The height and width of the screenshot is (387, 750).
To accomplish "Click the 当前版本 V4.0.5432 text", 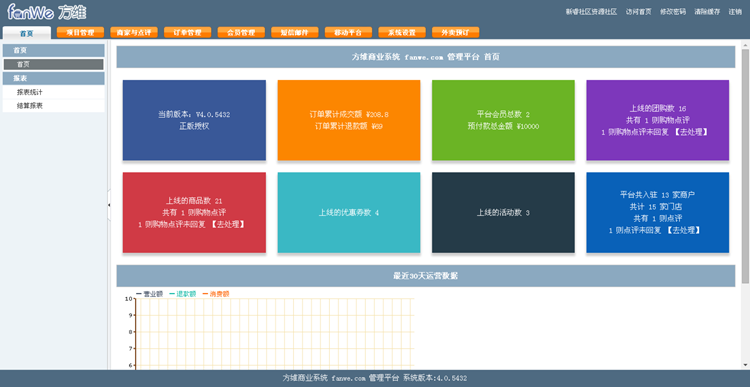I will pyautogui.click(x=194, y=114).
